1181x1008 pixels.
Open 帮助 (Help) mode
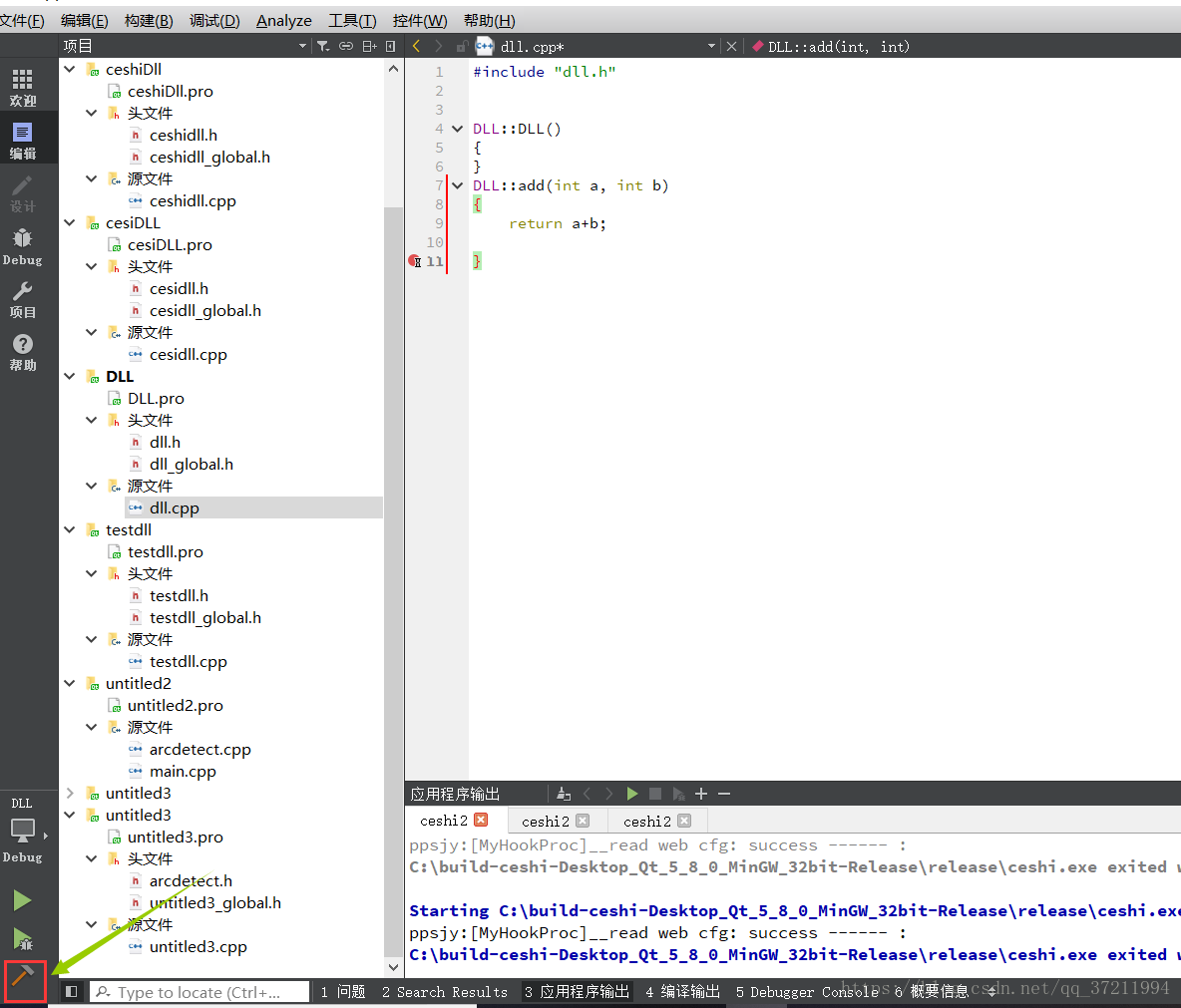click(22, 349)
